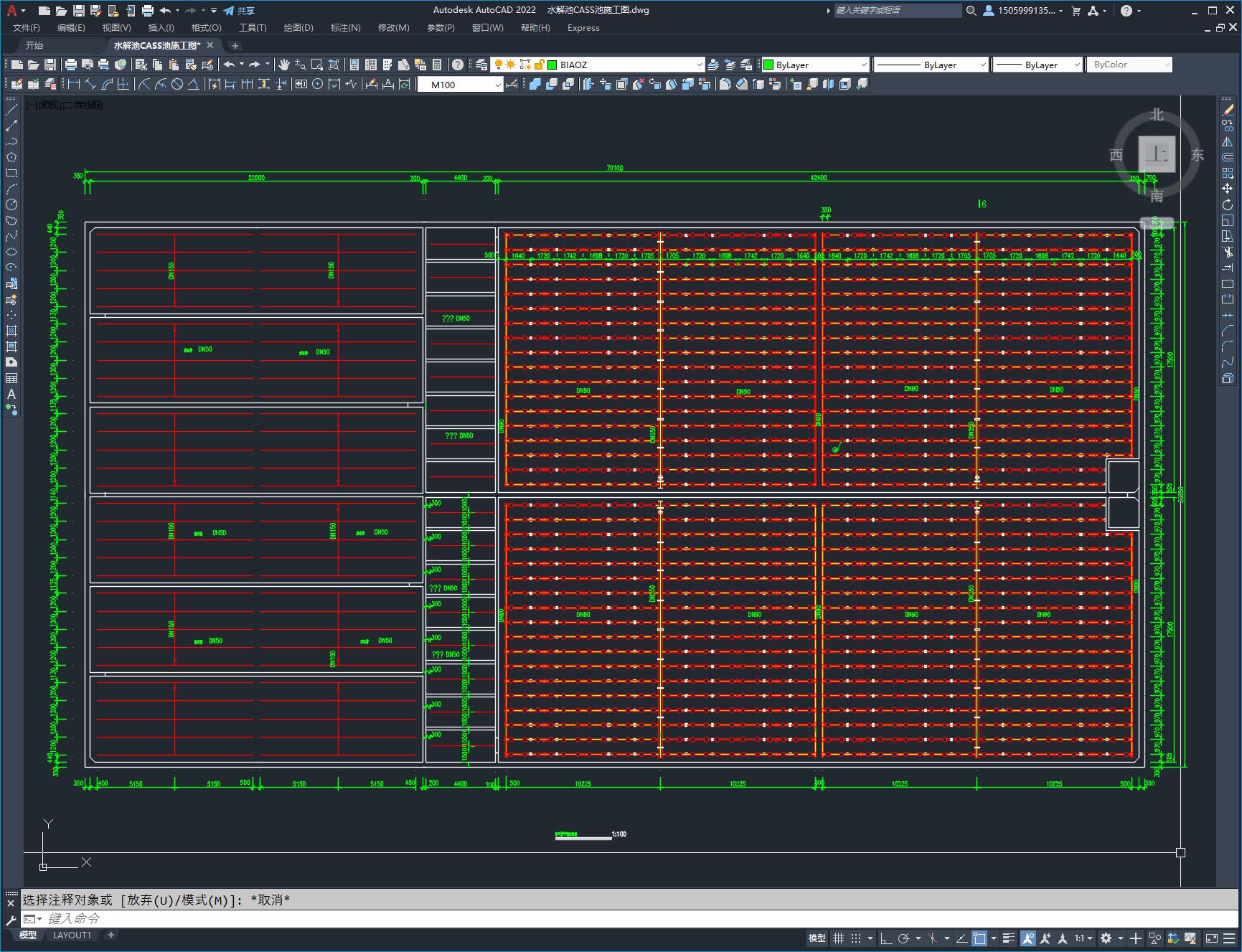Open the QuickCalc calculator

pyautogui.click(x=437, y=65)
